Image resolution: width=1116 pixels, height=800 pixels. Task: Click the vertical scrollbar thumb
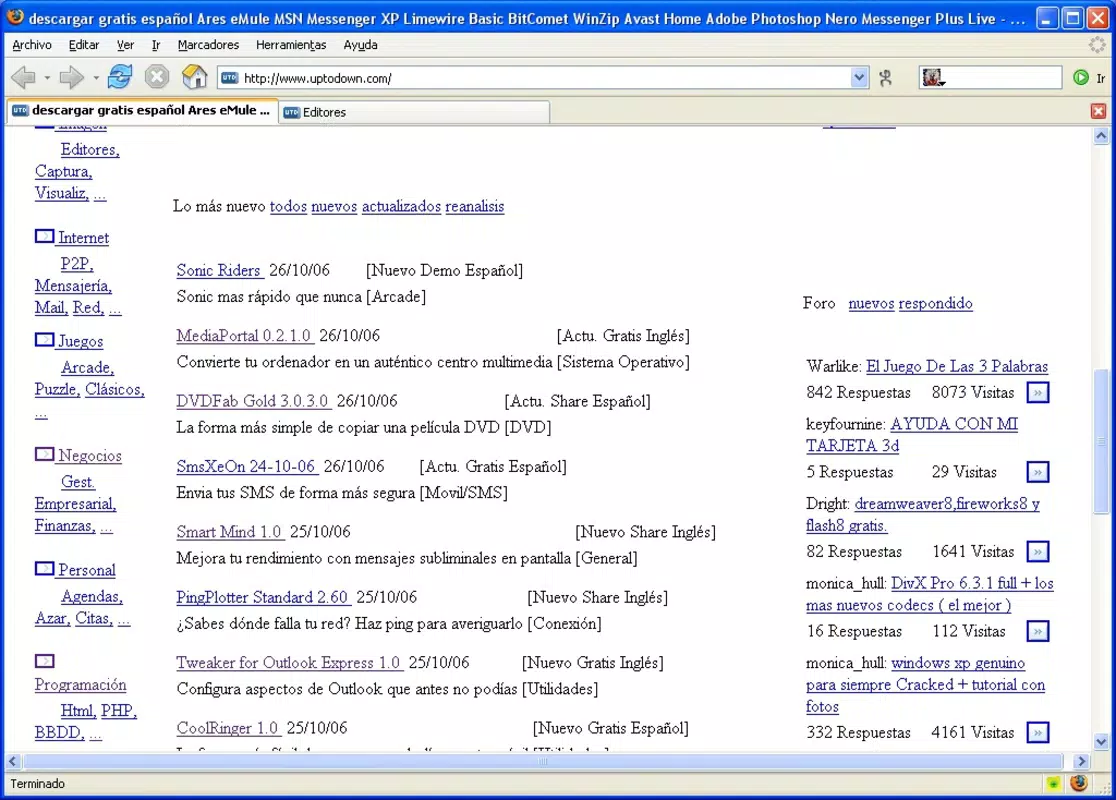click(1101, 441)
